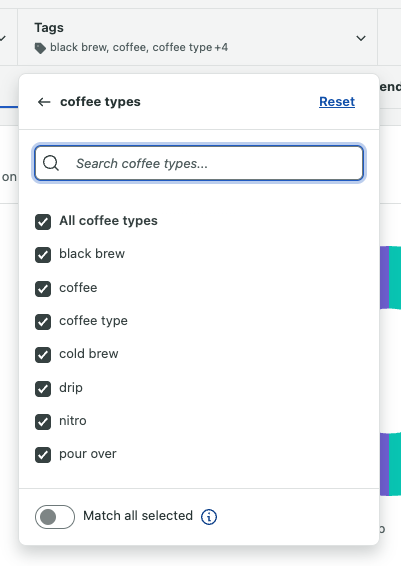Screen dimensions: 401x566
Task: Click the Reset link
Action: [337, 102]
